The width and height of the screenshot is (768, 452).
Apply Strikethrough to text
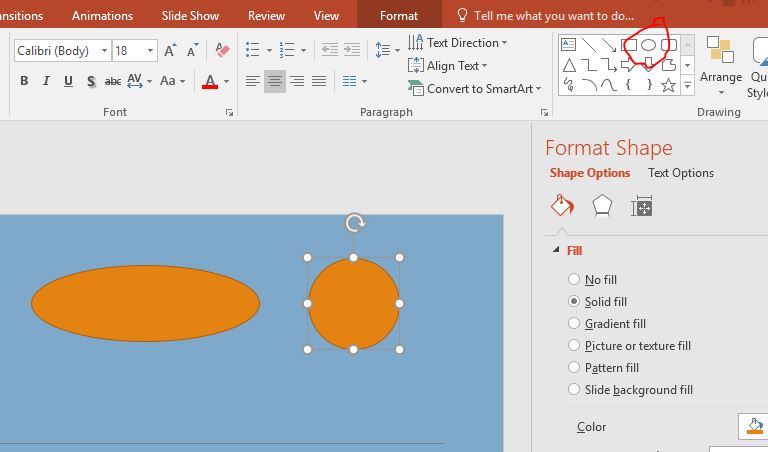[113, 81]
